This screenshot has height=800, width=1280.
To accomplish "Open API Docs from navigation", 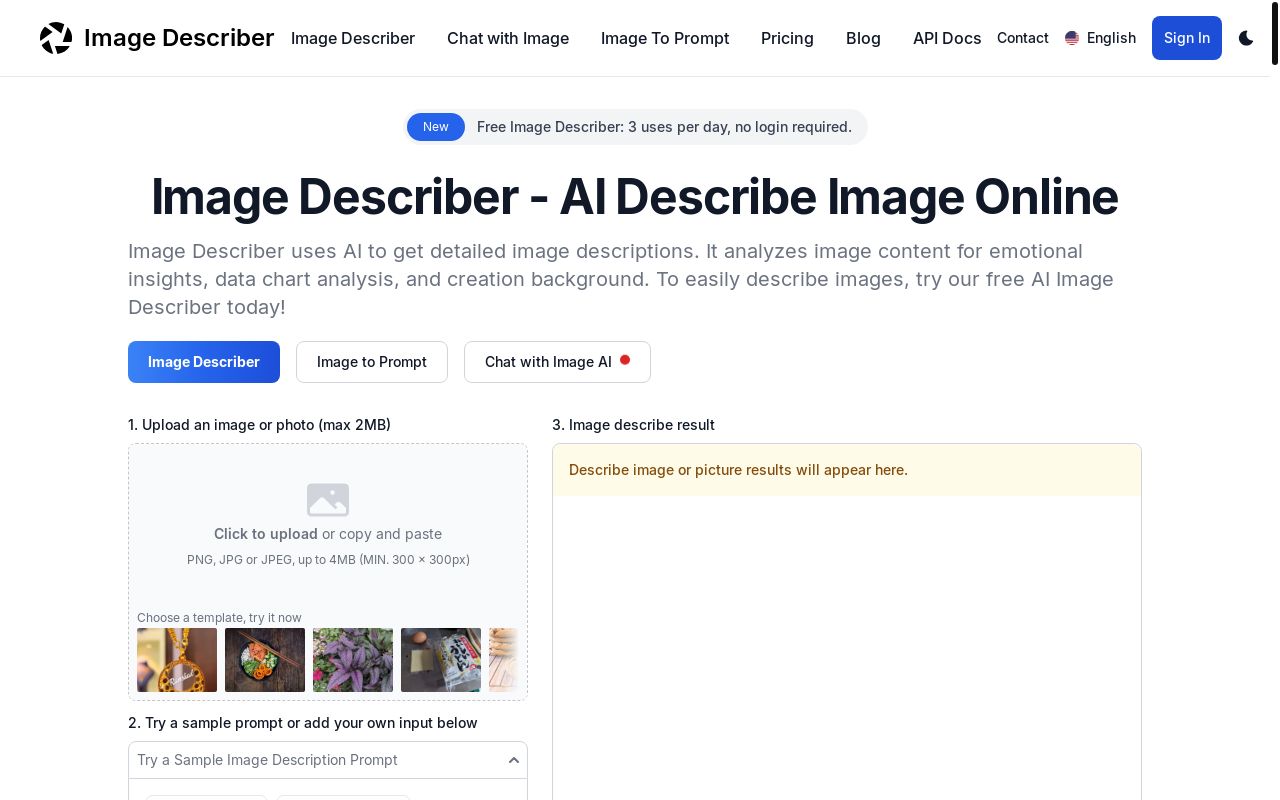I will tap(946, 38).
